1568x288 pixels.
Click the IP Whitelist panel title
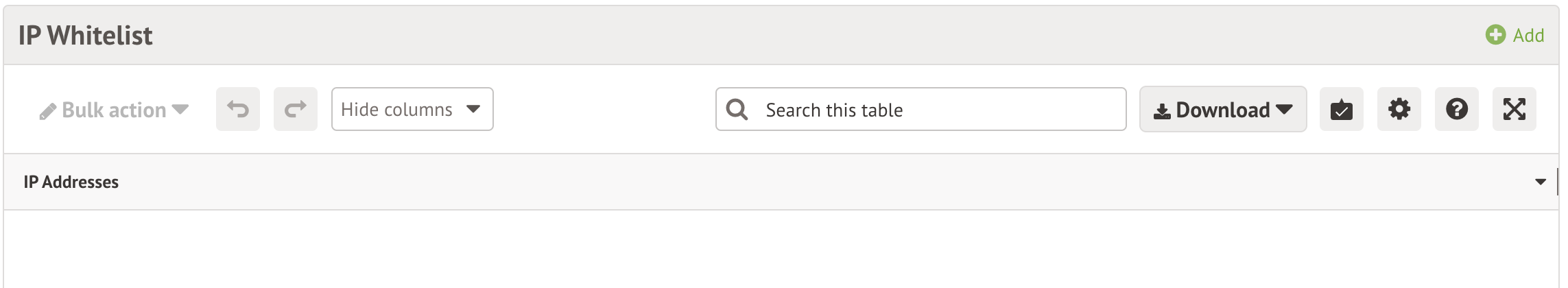(x=86, y=36)
